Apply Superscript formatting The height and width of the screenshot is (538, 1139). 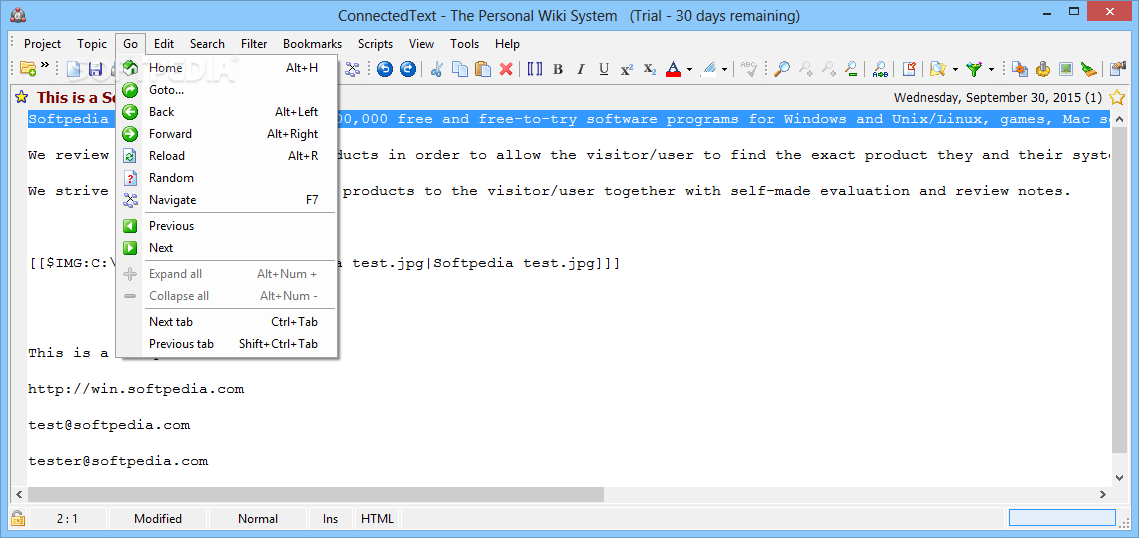(x=627, y=70)
